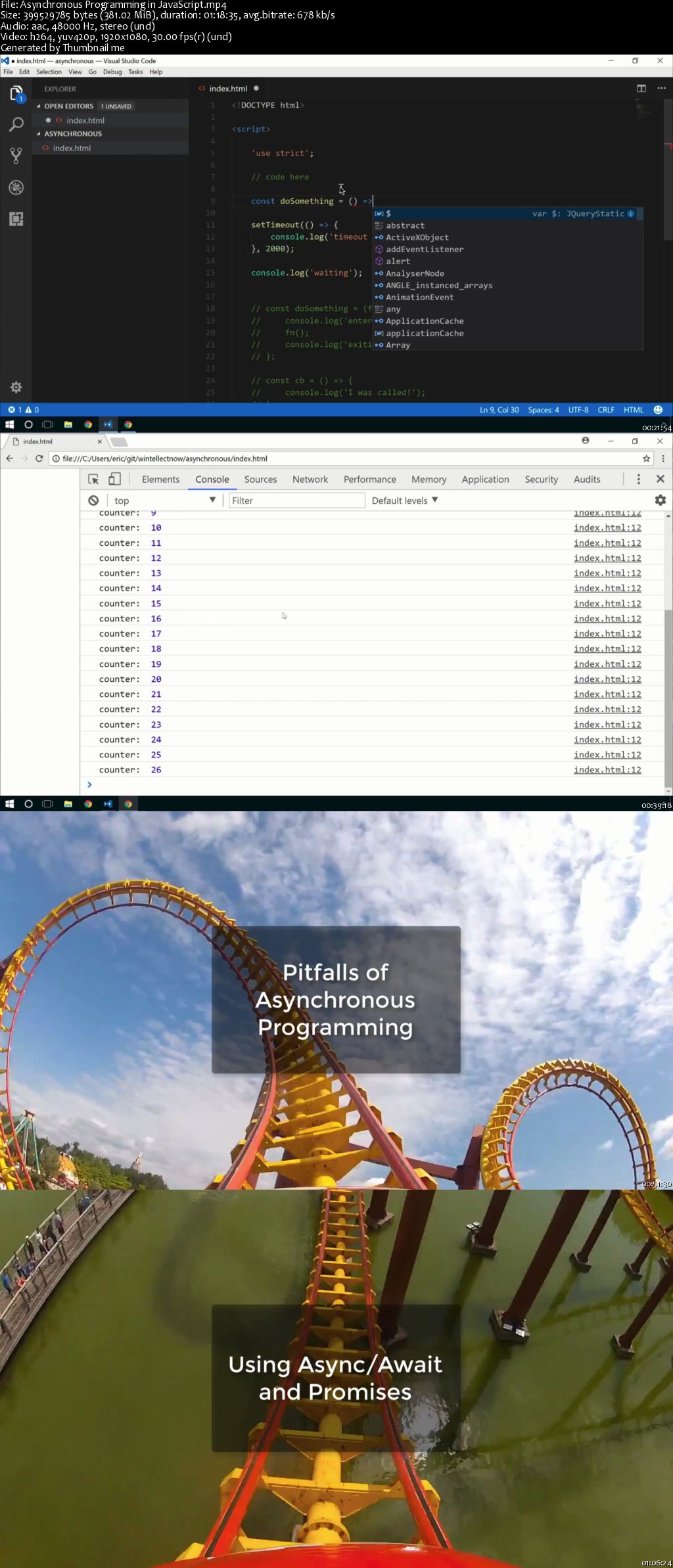This screenshot has height=1568, width=673.
Task: Click the Chrome profile icon
Action: (585, 441)
